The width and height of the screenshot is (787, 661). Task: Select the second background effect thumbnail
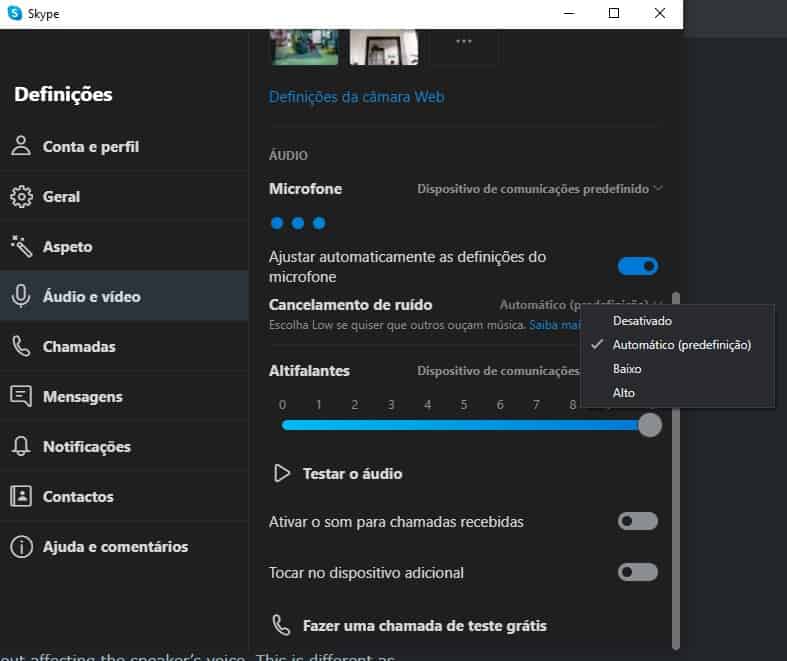(384, 47)
